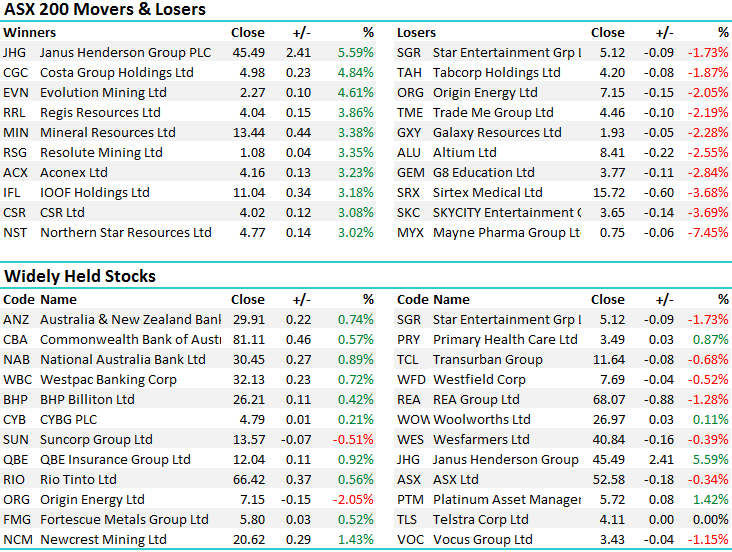Select the Widely Held Stocks heading
This screenshot has height=552, width=732.
80,276
